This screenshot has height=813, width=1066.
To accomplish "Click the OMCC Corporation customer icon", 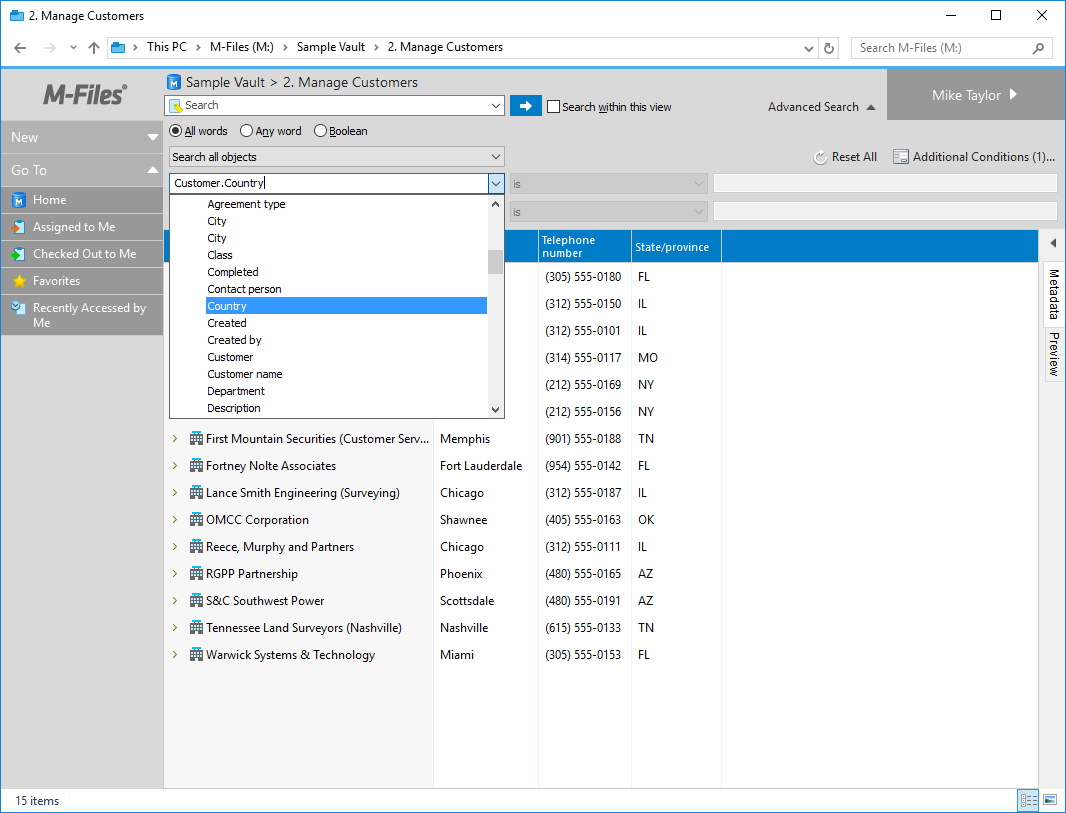I will pyautogui.click(x=196, y=520).
